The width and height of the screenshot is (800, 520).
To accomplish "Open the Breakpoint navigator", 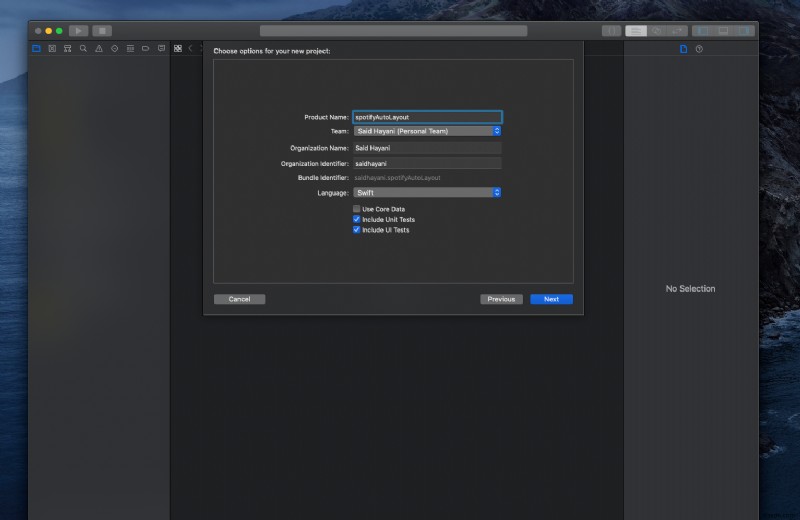I will pyautogui.click(x=145, y=48).
